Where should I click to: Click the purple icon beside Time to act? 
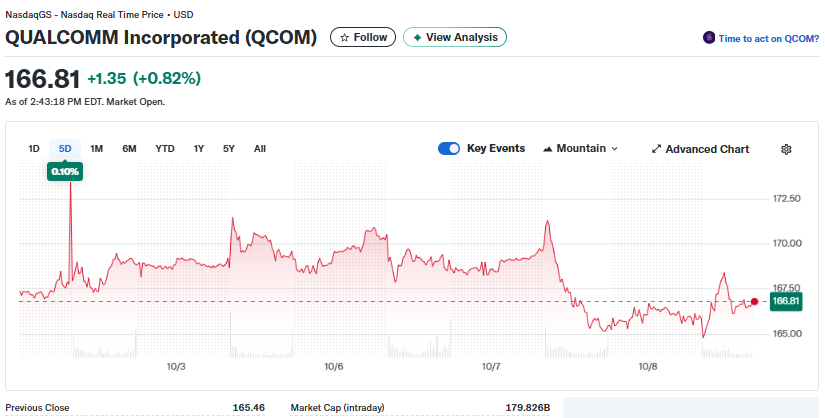point(709,38)
